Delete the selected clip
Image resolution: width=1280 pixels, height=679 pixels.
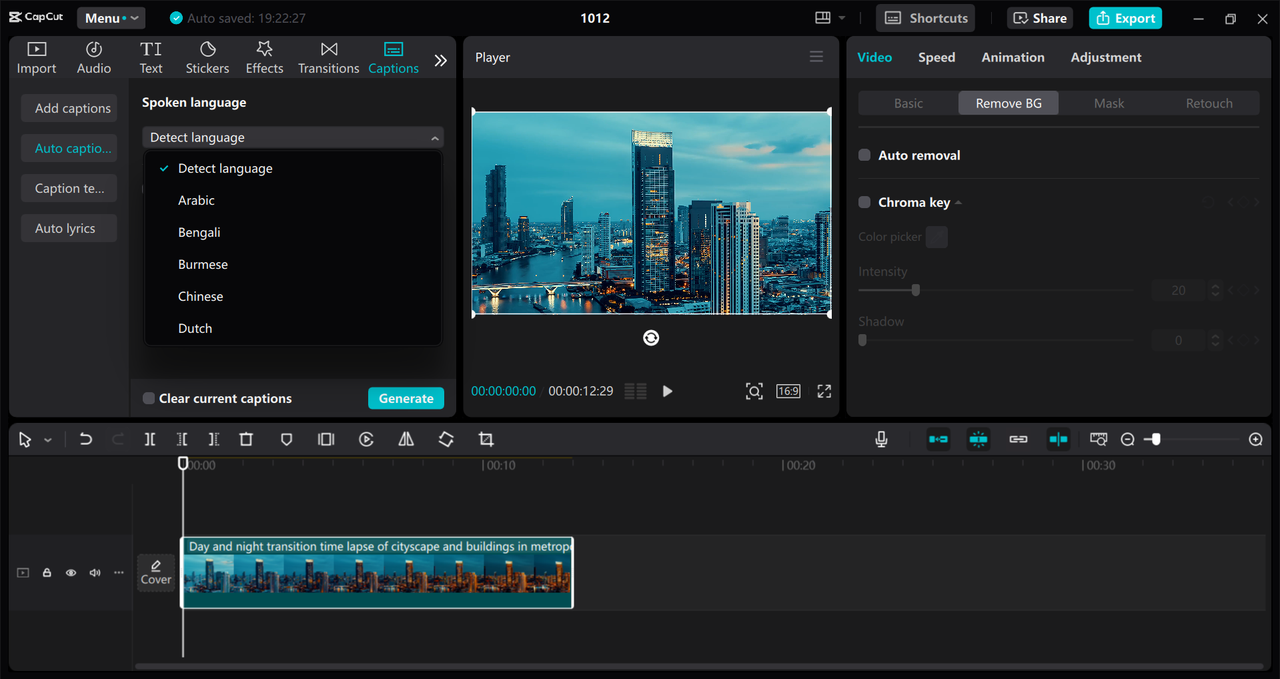pos(246,439)
